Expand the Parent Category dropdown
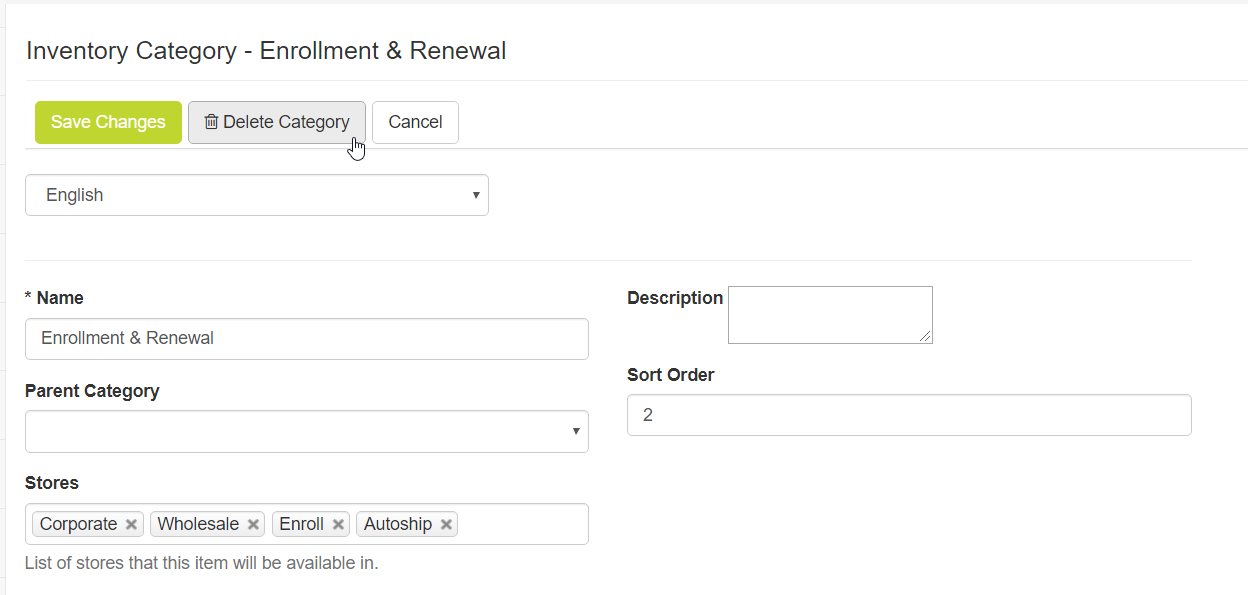This screenshot has height=595, width=1248. point(306,431)
